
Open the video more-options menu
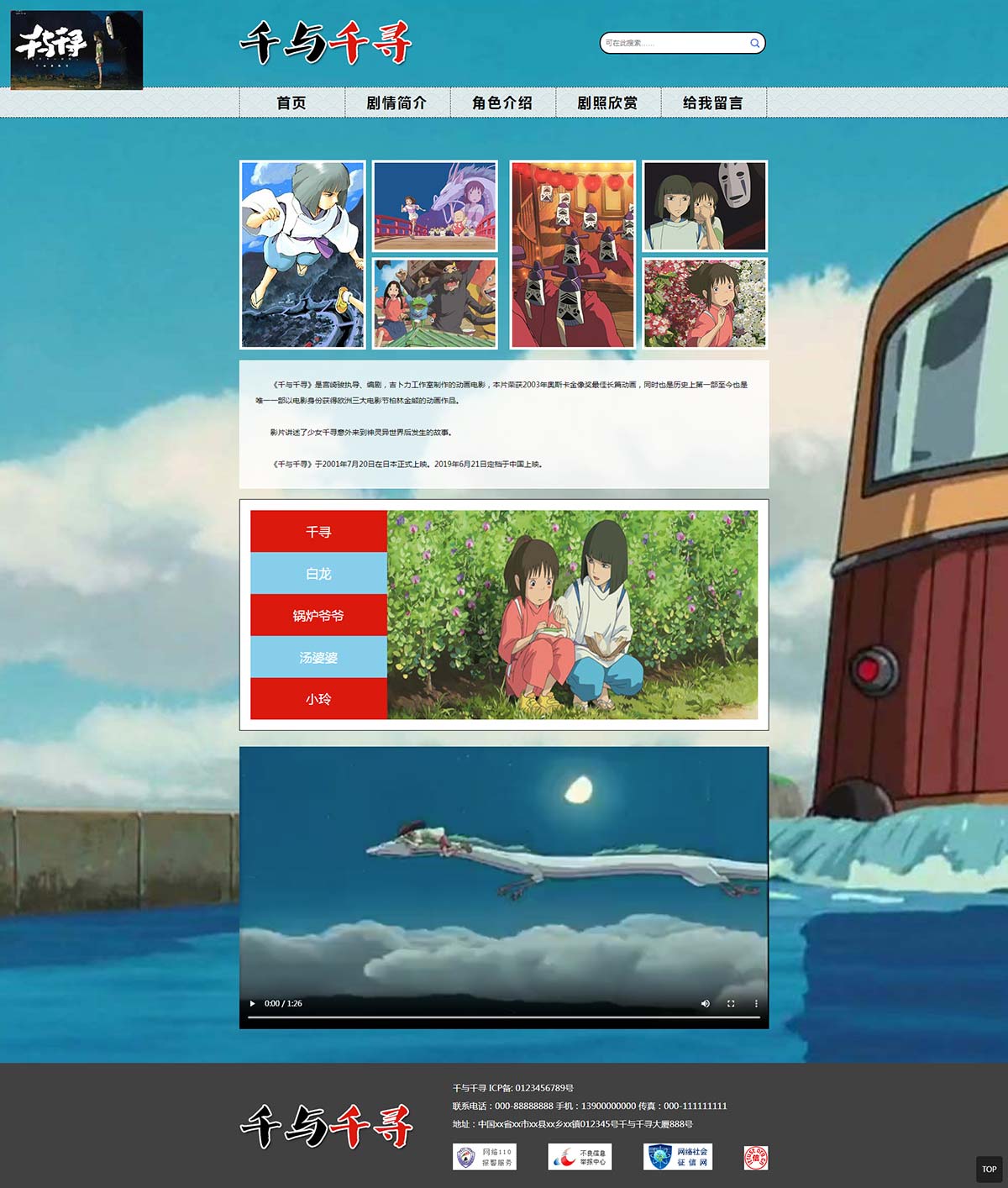[756, 1003]
